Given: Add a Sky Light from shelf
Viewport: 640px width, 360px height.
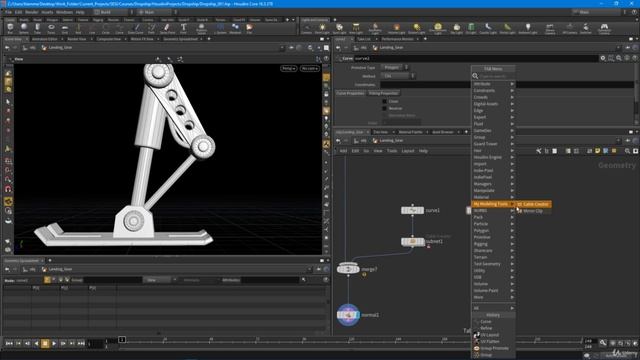Looking at the screenshot, I should click(456, 28).
